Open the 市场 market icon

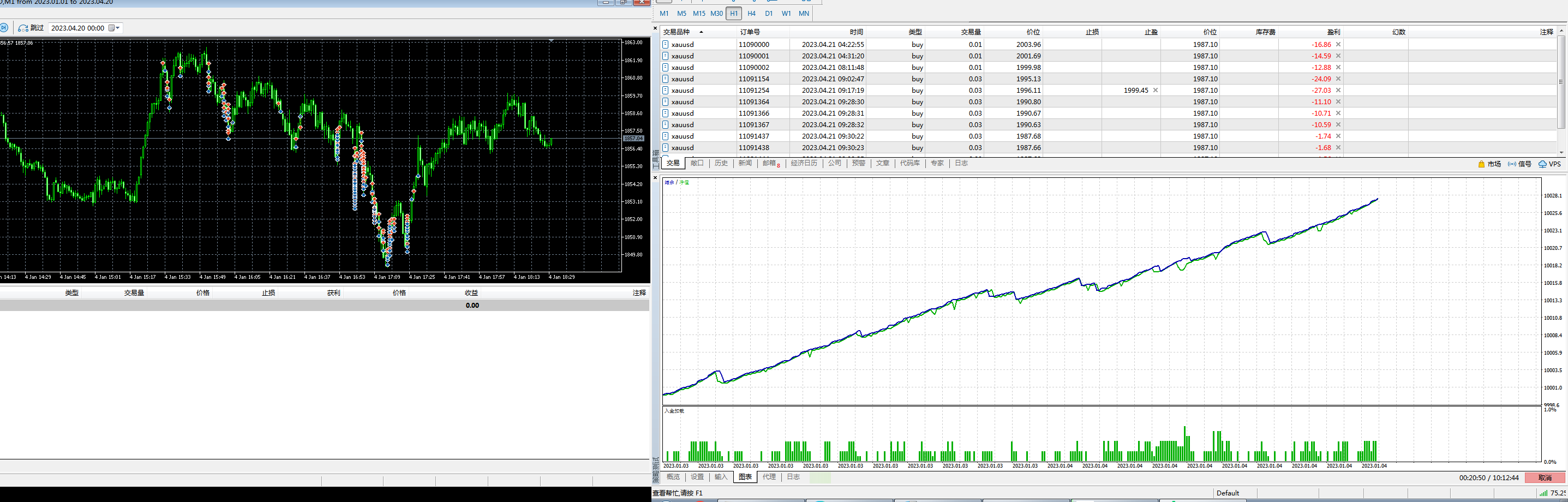[1482, 164]
